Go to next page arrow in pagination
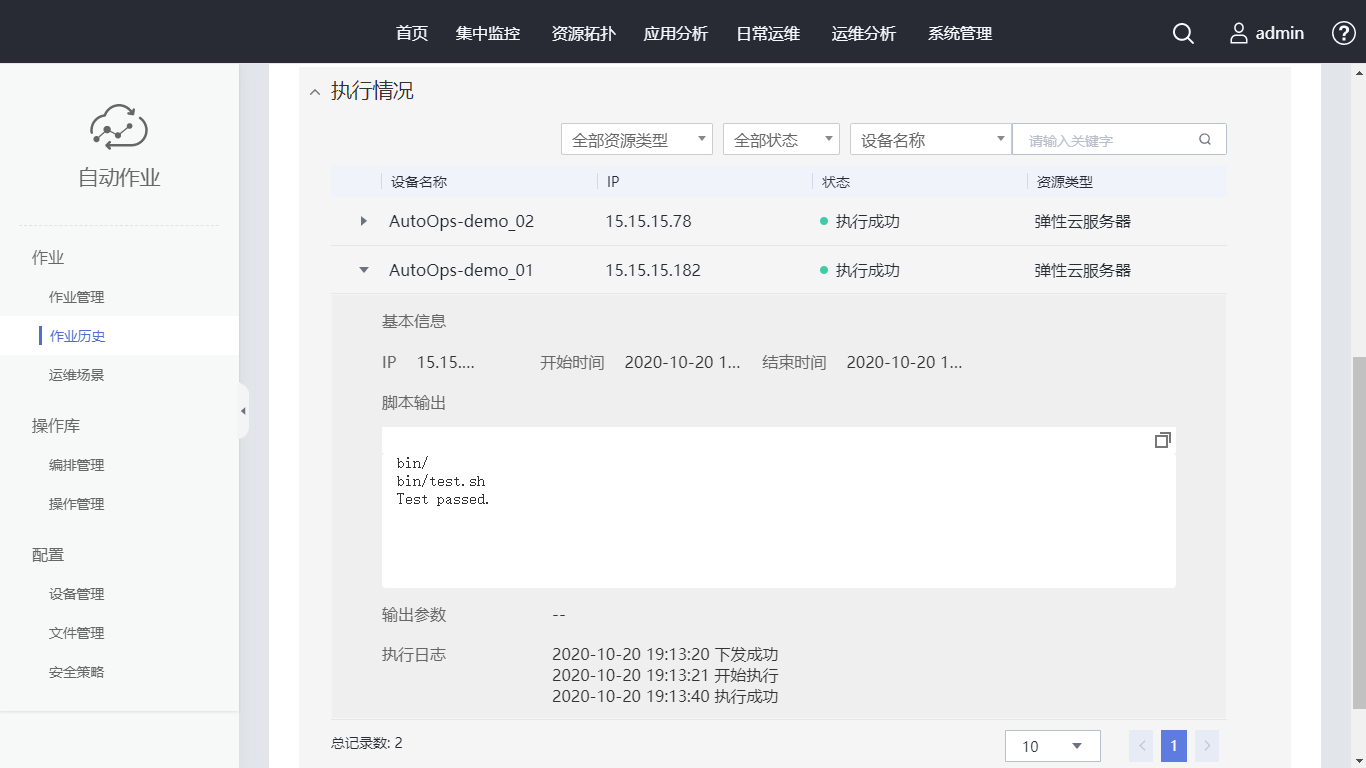Screen dimensions: 1366x768 point(1207,746)
